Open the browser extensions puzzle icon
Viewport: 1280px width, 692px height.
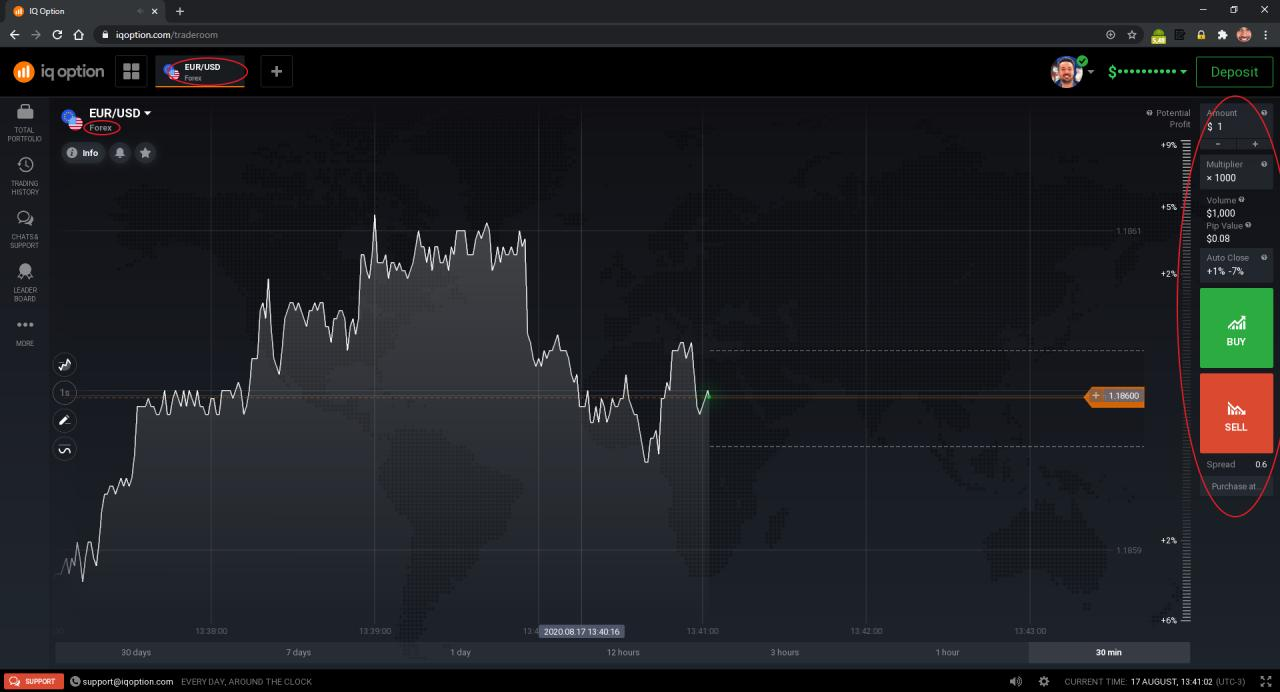1222,34
